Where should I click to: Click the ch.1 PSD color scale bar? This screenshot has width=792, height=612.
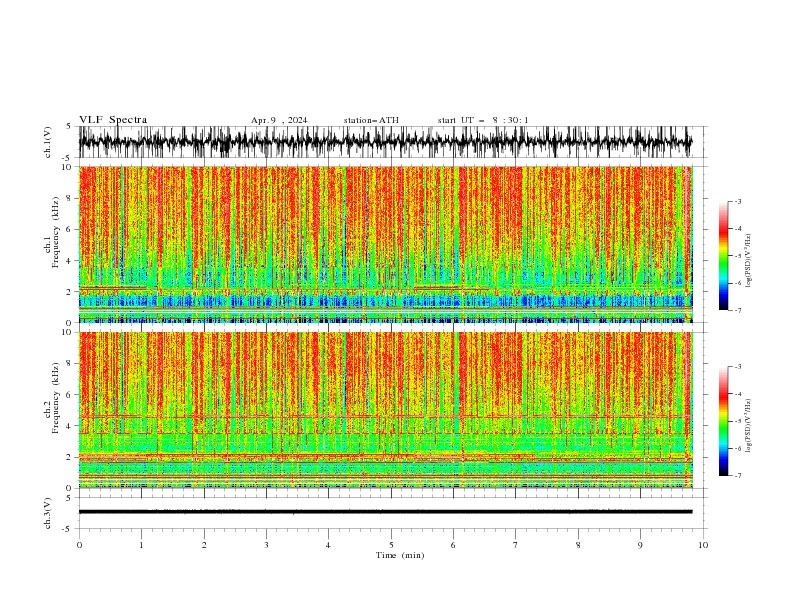(x=724, y=255)
